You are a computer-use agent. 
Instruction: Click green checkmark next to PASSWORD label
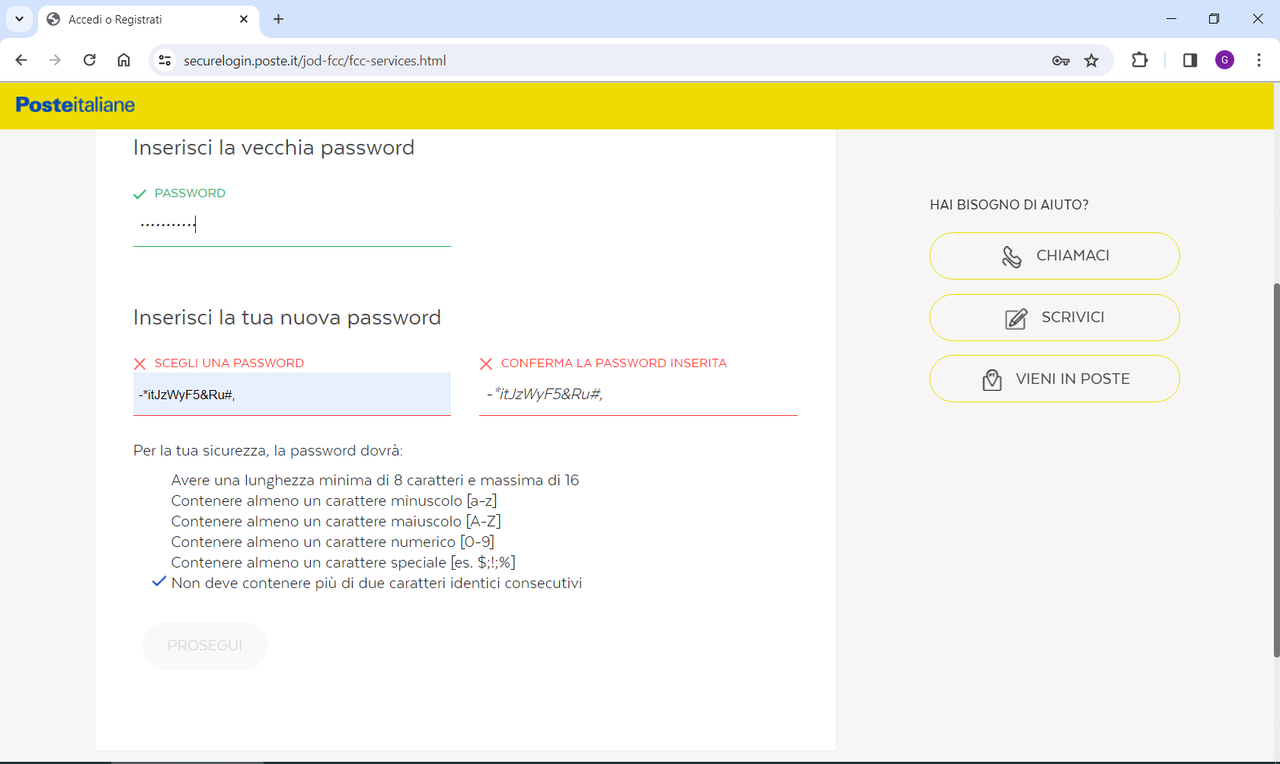pos(140,194)
